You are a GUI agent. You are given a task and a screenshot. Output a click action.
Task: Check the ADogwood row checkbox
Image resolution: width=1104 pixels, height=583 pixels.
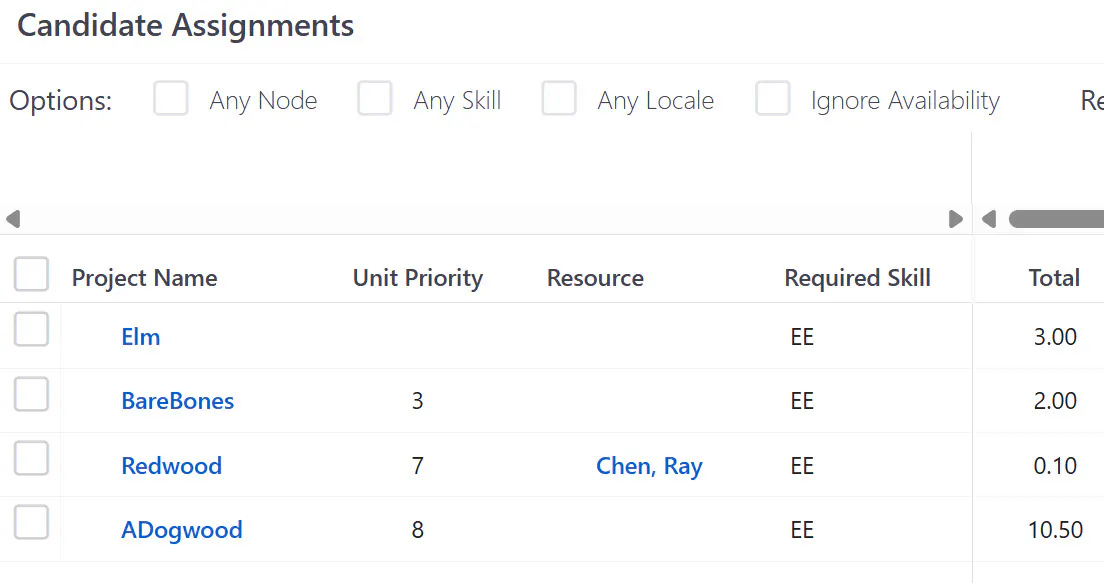31,522
